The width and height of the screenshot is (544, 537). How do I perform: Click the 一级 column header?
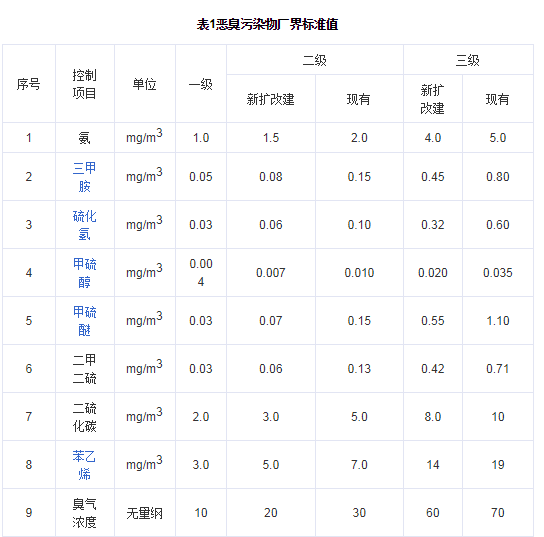click(201, 84)
